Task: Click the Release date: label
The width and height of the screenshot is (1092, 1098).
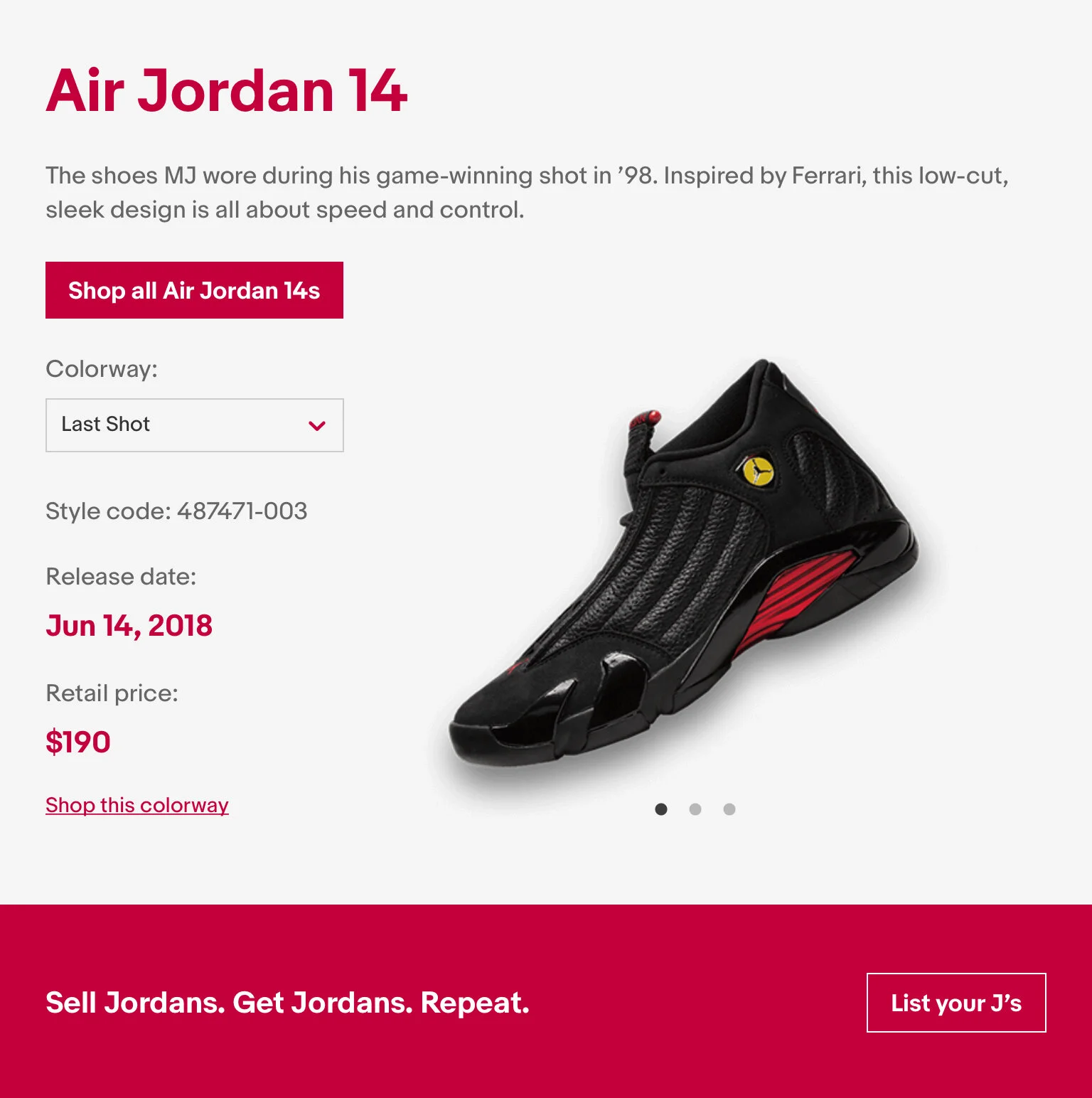Action: pyautogui.click(x=121, y=576)
